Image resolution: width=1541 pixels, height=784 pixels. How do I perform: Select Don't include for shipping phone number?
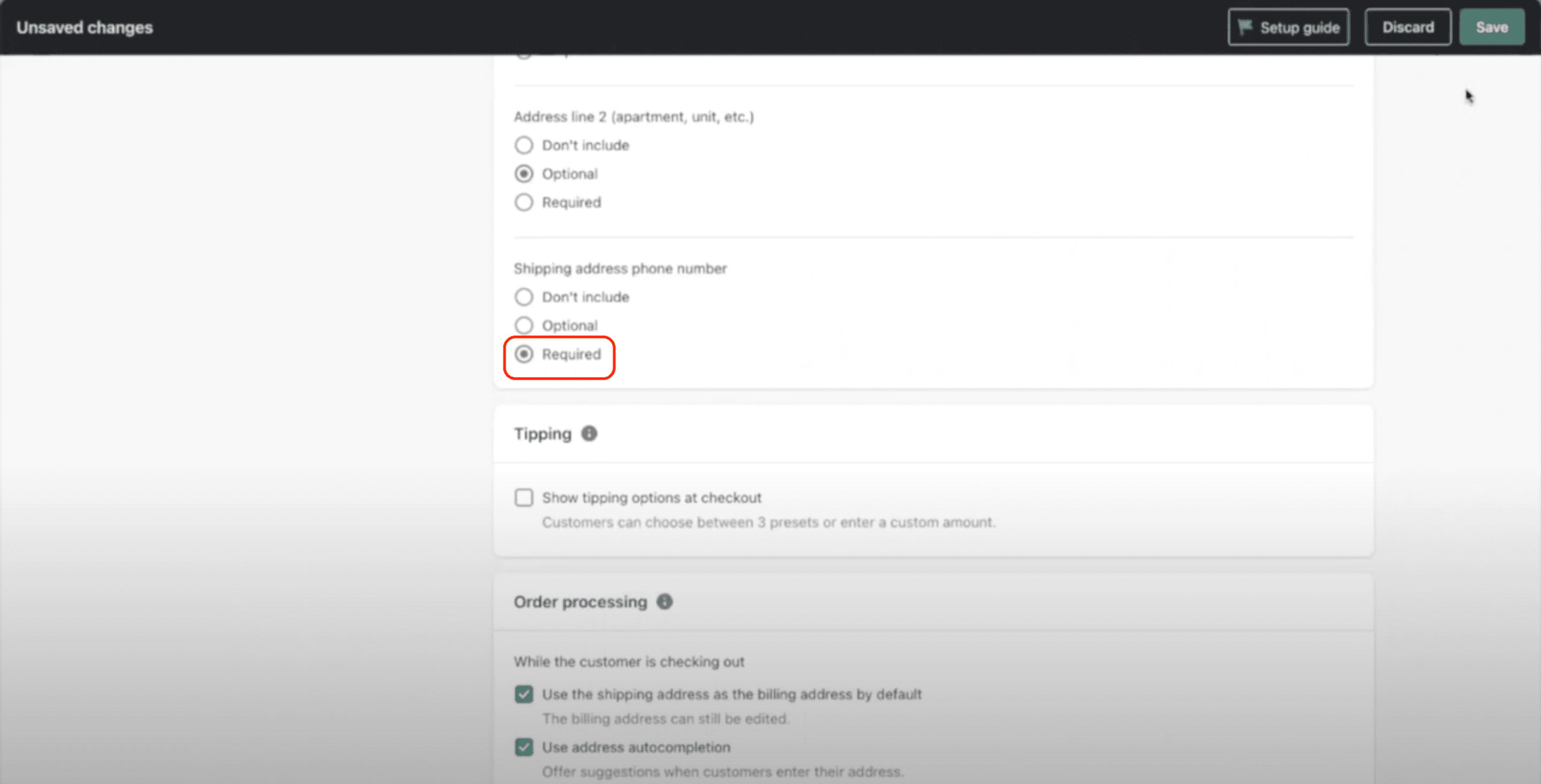pos(524,297)
